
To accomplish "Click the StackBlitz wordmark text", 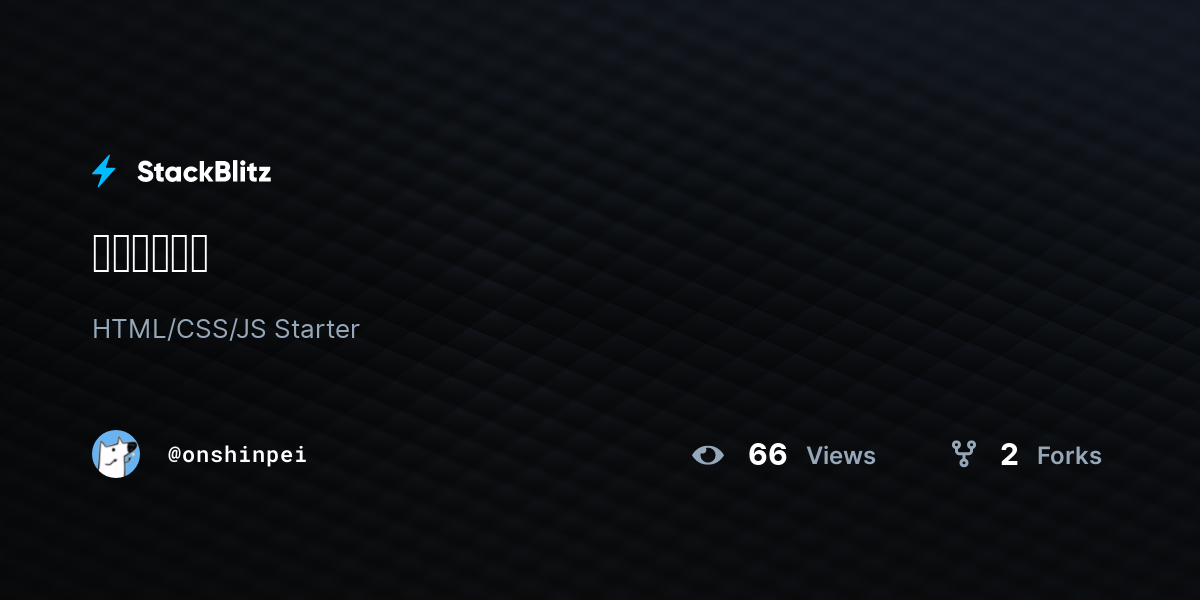I will [x=204, y=172].
